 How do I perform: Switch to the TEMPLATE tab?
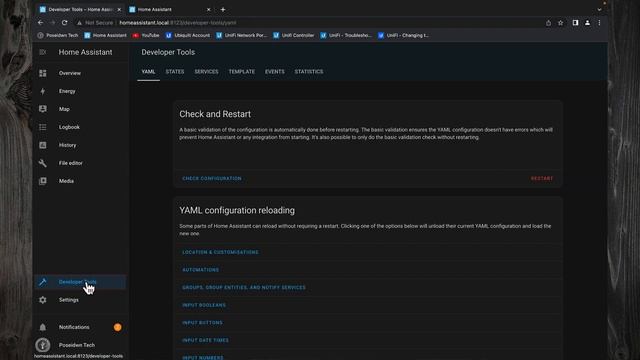[242, 71]
